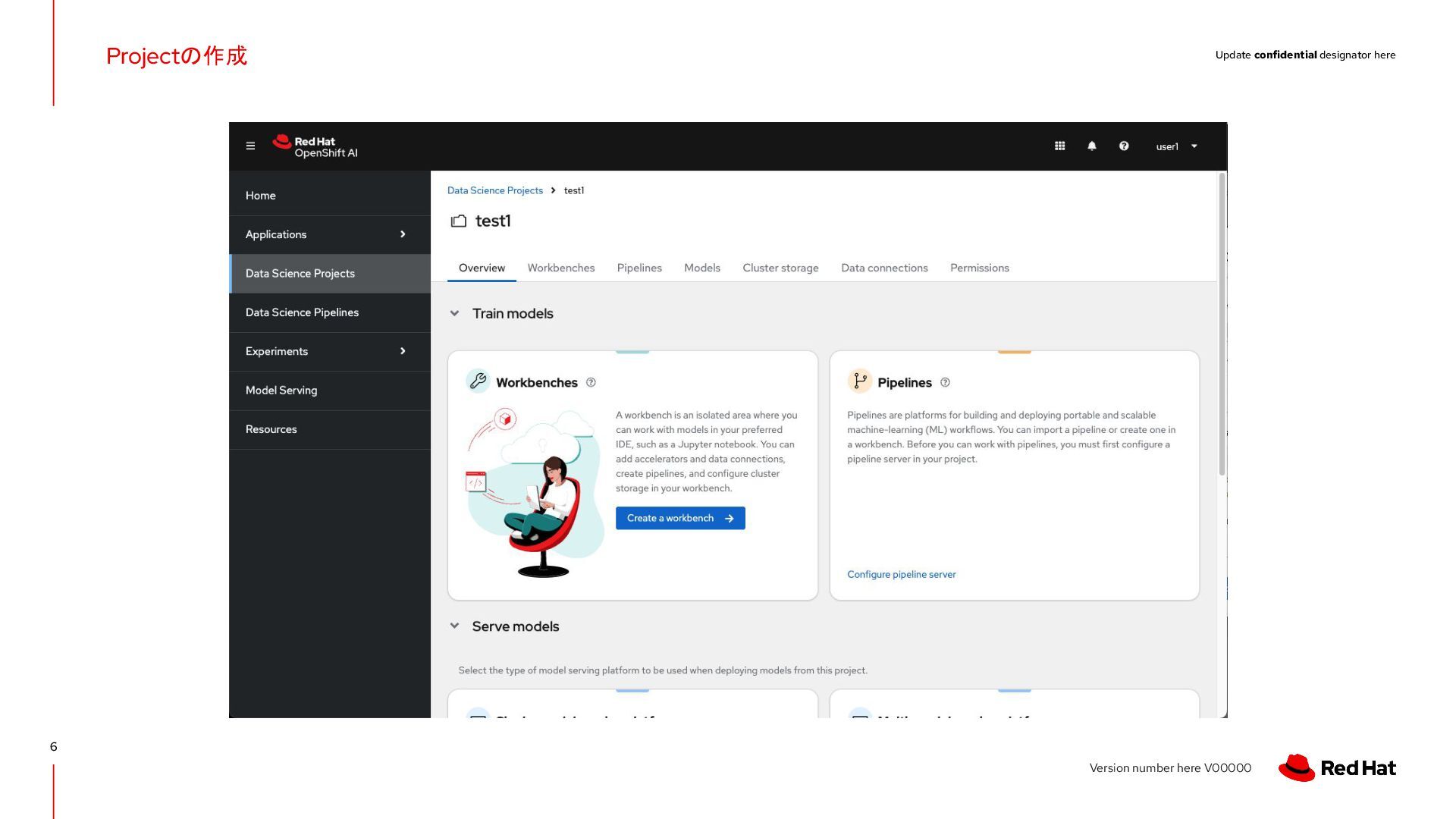Expand the Applications sidebar section
Image resolution: width=1456 pixels, height=819 pixels.
click(x=330, y=234)
